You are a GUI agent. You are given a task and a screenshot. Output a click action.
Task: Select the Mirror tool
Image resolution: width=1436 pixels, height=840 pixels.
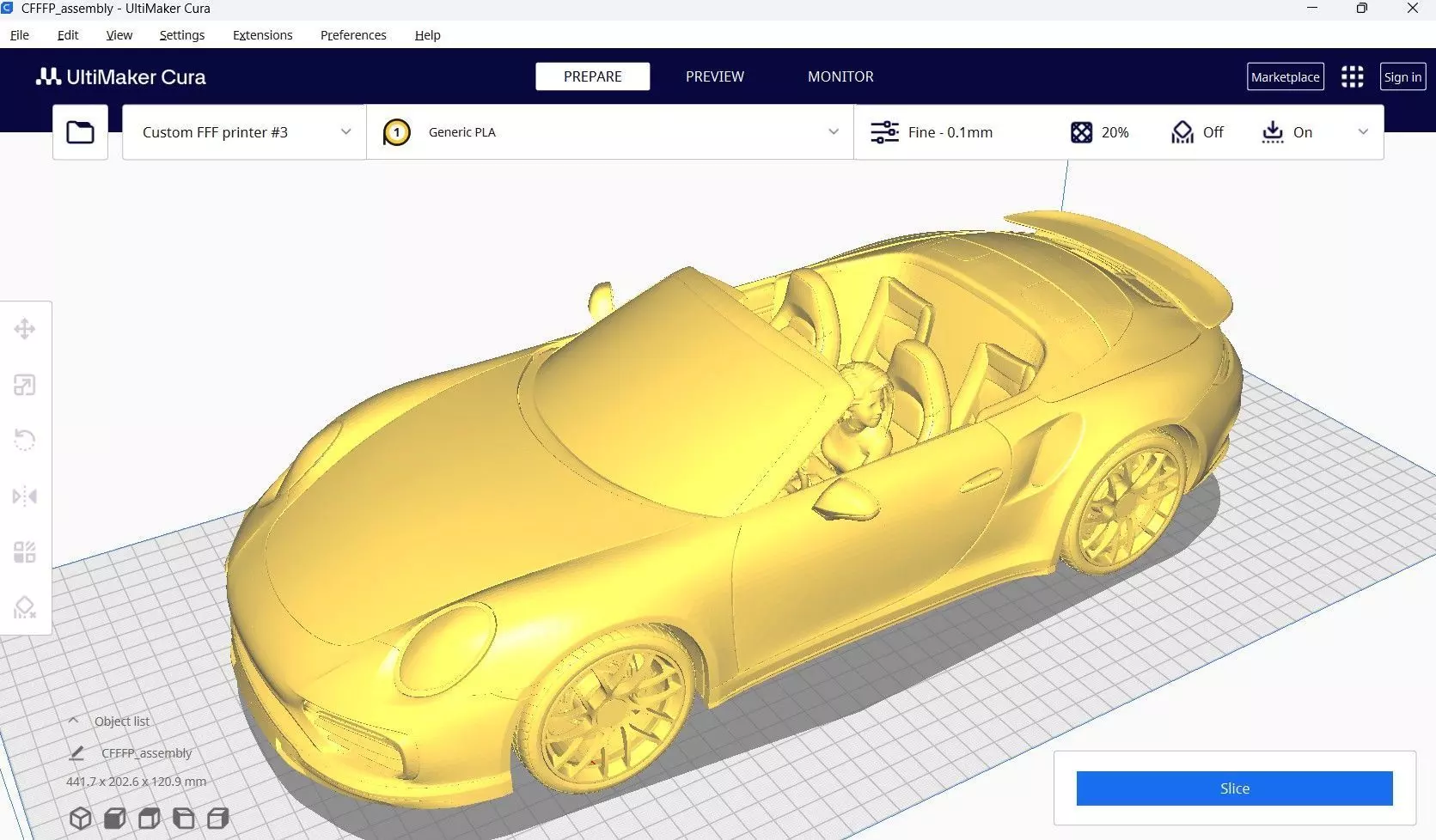coord(25,496)
